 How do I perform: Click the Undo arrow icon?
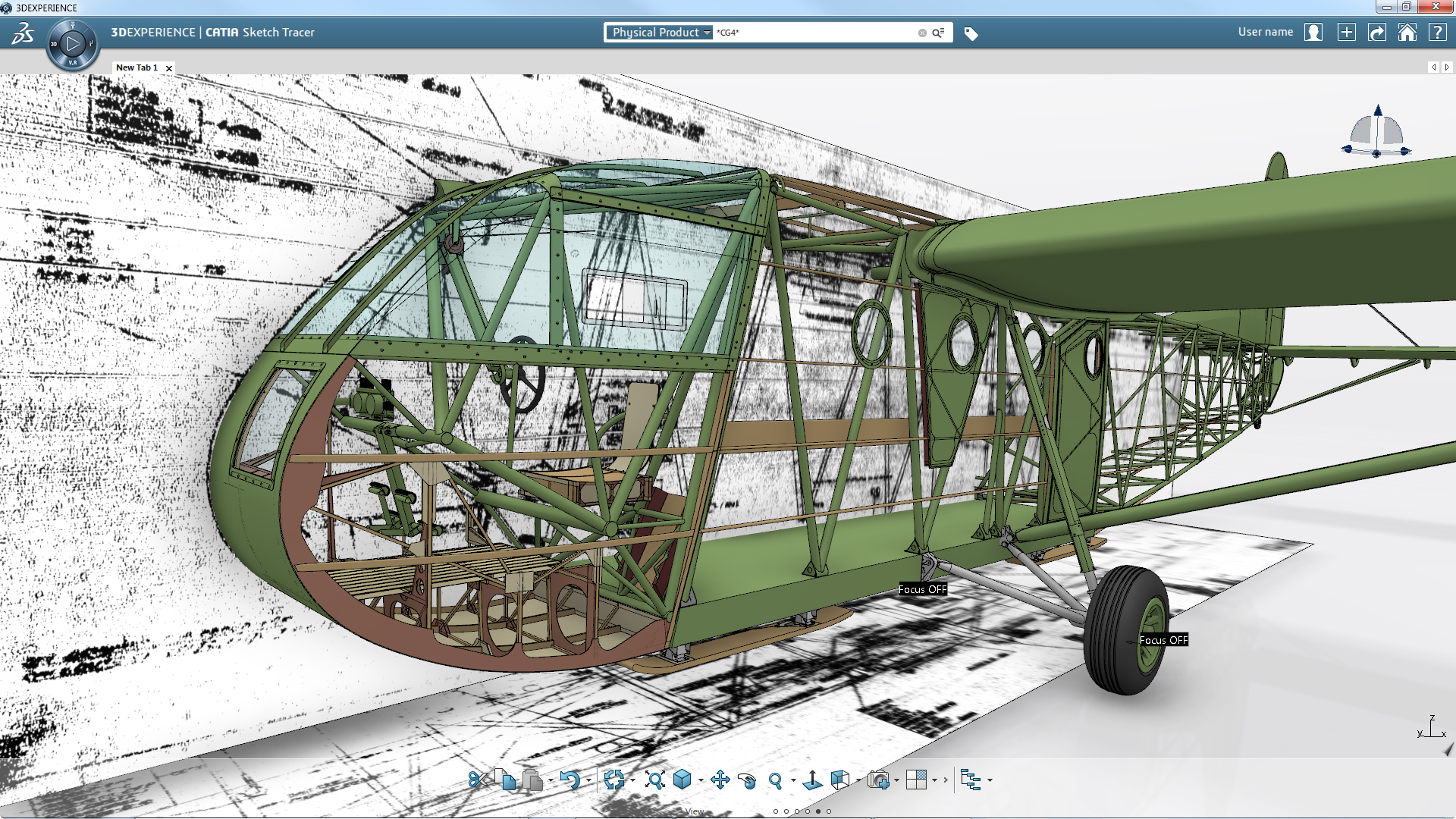(570, 780)
